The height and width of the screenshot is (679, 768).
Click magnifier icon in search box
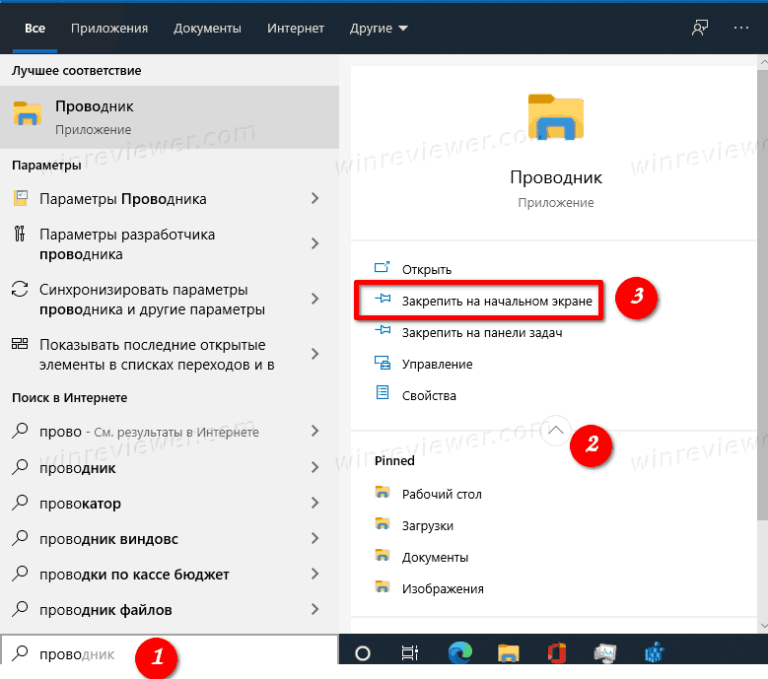[20, 653]
